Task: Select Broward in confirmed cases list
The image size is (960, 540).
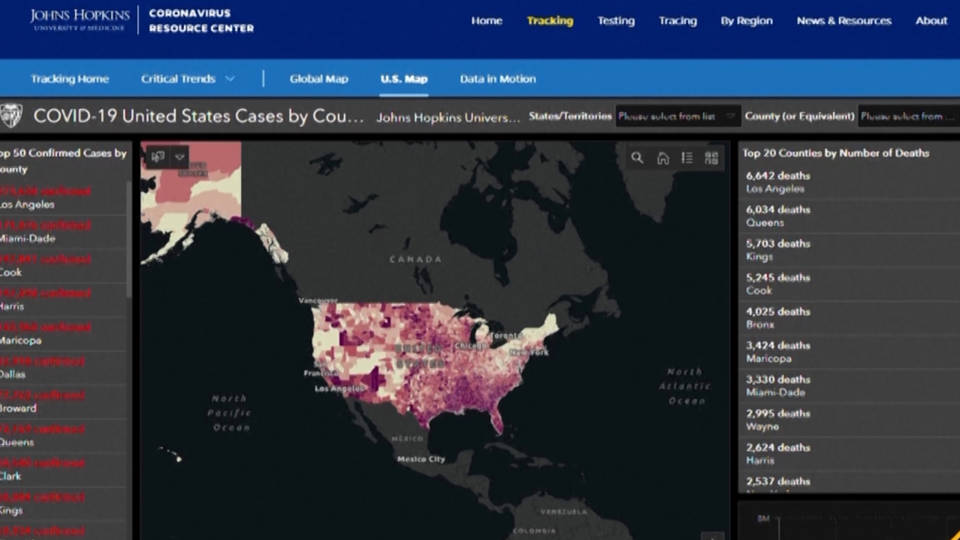Action: [x=63, y=402]
